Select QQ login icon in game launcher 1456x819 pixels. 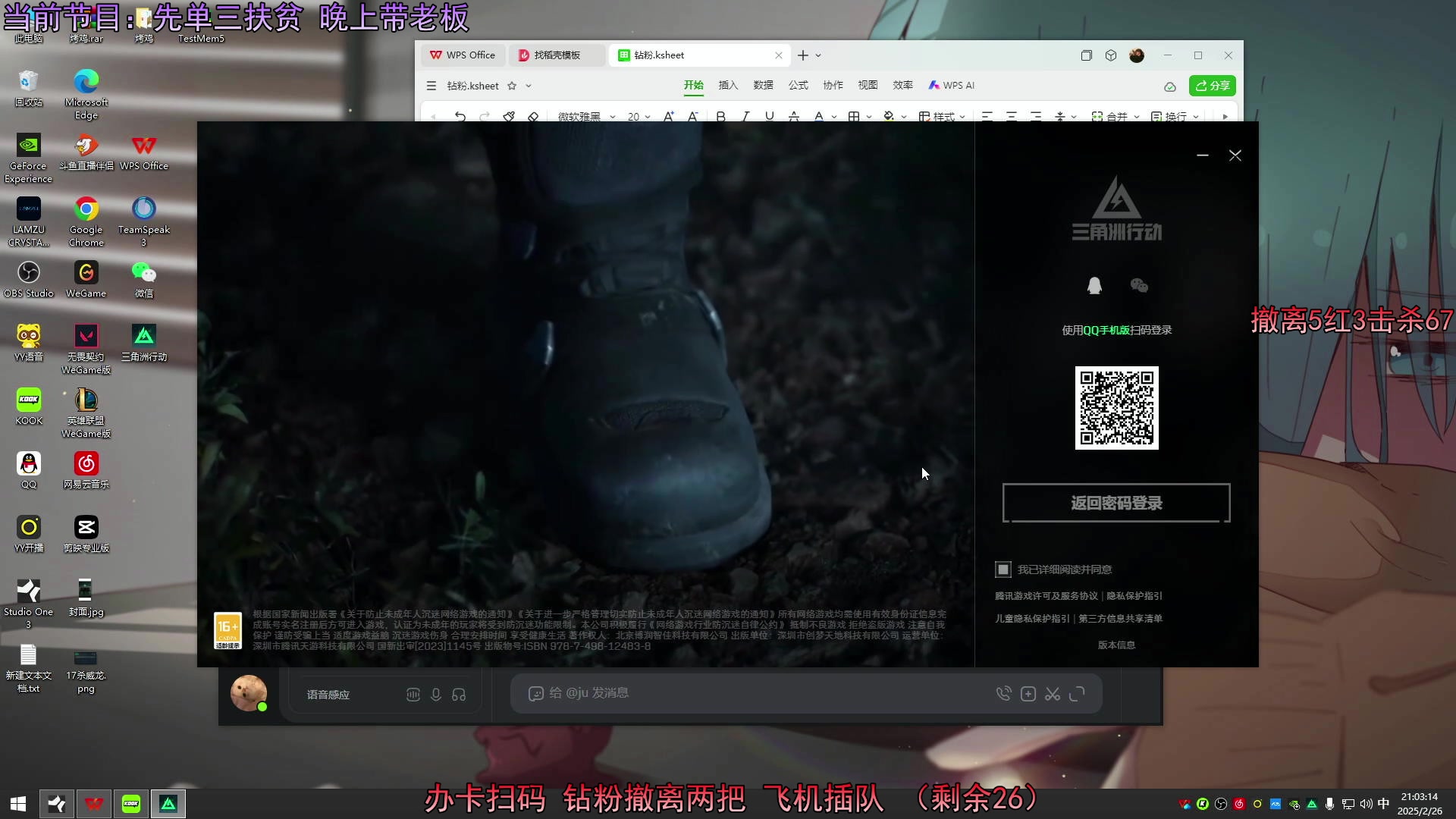[x=1094, y=286]
